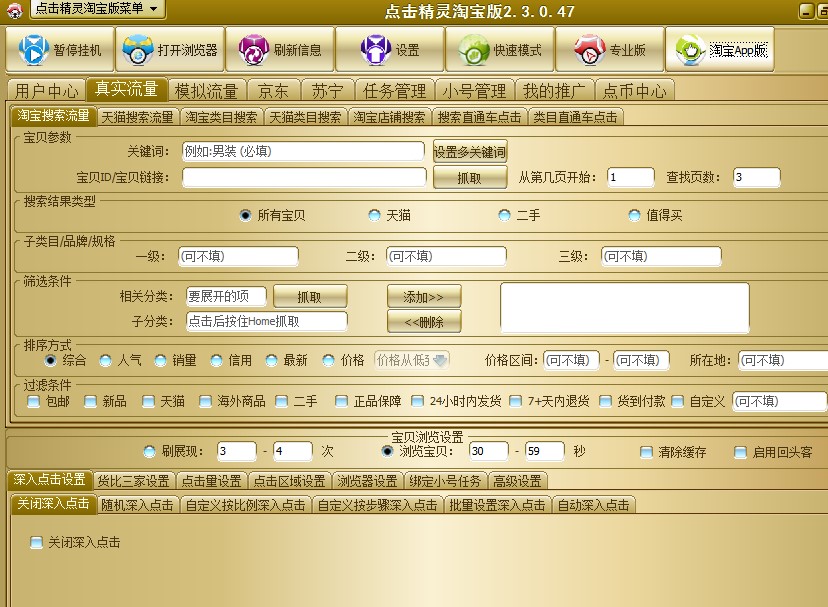Choose 人气 sort radio
The image size is (828, 607).
106,361
